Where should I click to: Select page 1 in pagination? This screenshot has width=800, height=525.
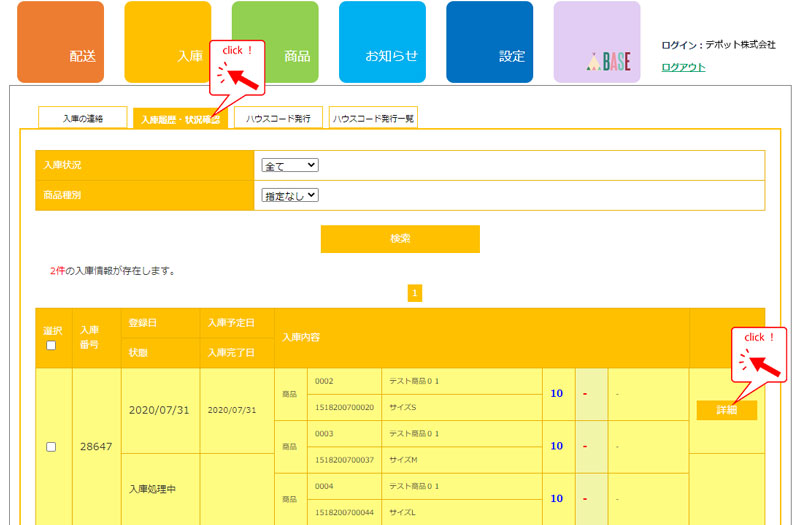click(x=415, y=293)
